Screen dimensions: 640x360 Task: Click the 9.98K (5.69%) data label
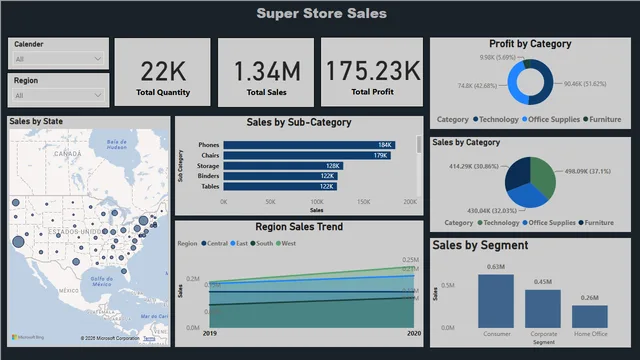(498, 58)
